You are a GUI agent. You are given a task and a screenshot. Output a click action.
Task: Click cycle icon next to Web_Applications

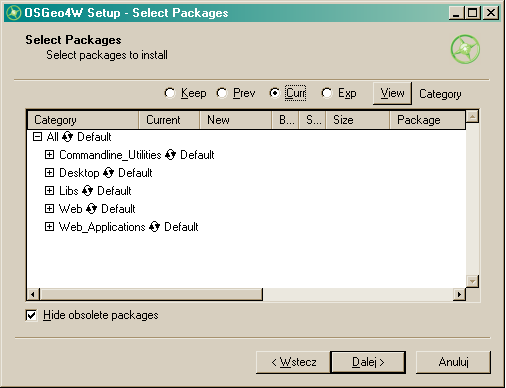(x=154, y=227)
